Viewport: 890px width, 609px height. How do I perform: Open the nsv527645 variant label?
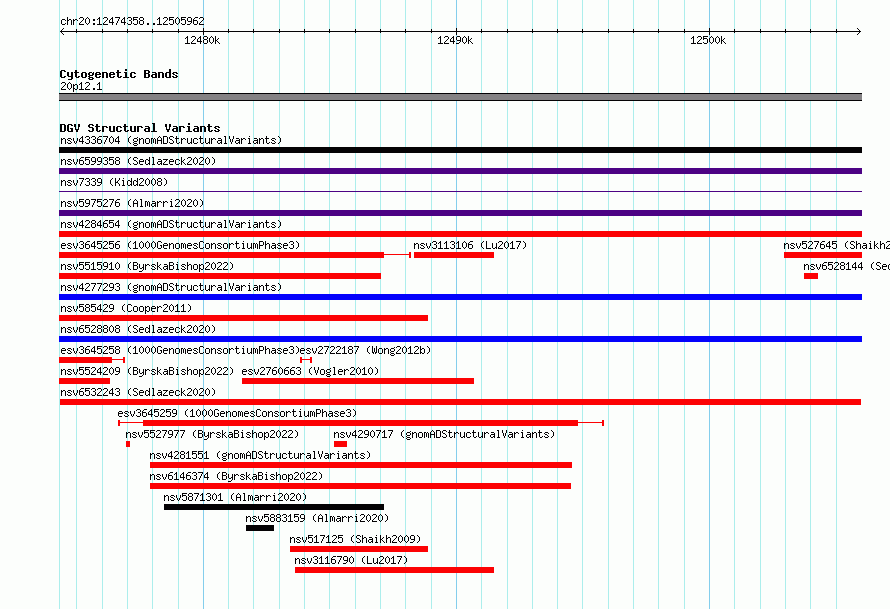pos(837,245)
